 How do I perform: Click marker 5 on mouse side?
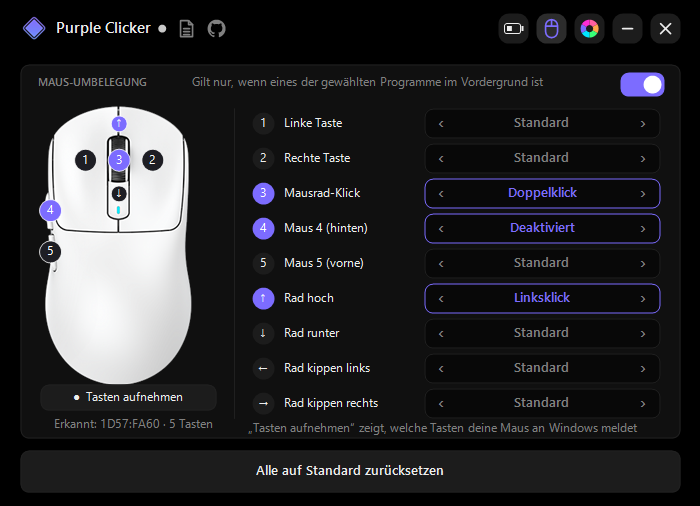(50, 251)
